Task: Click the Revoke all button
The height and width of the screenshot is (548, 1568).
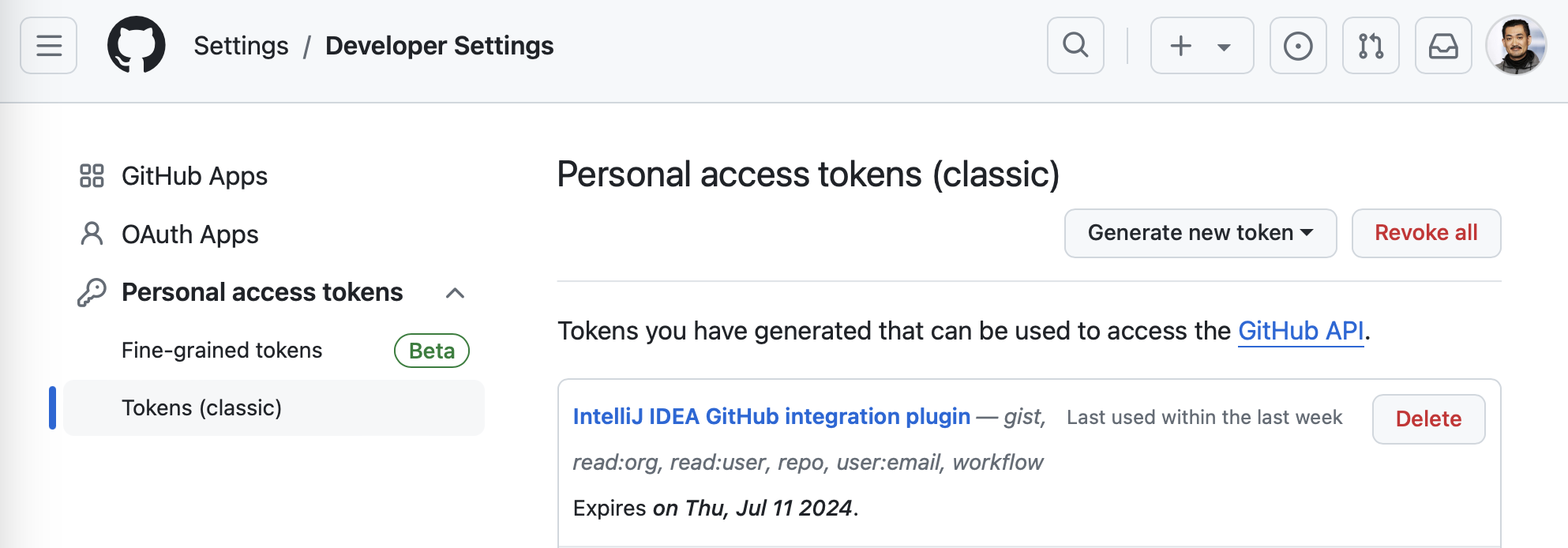Action: pyautogui.click(x=1426, y=233)
